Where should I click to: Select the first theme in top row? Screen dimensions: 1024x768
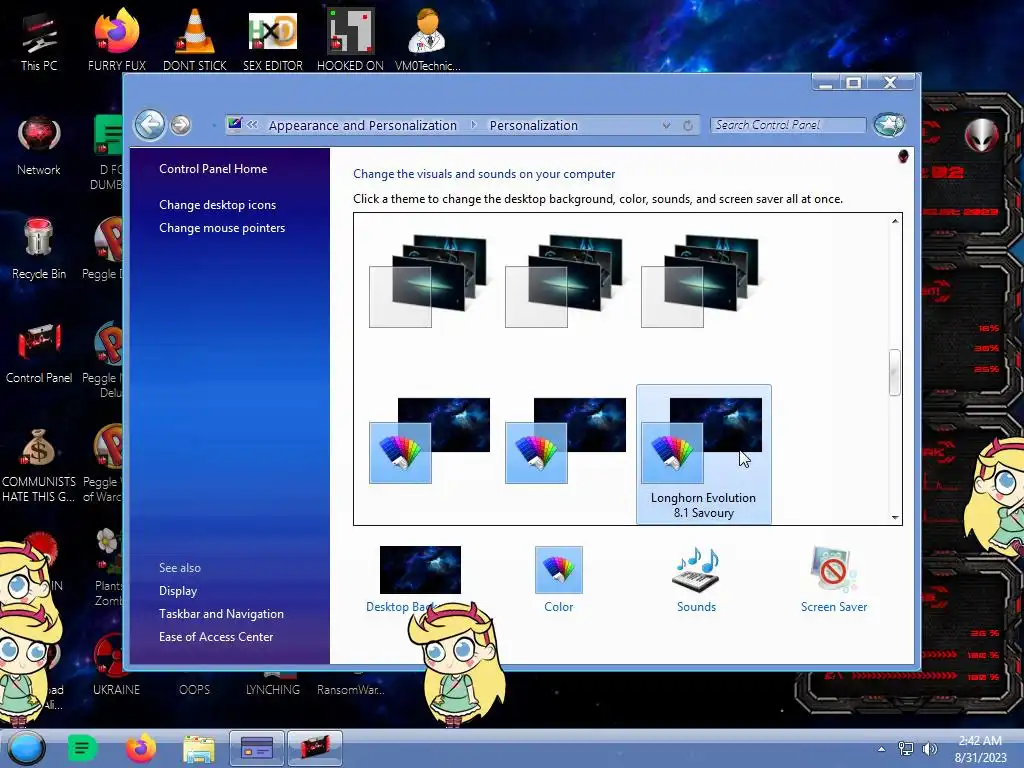coord(428,281)
